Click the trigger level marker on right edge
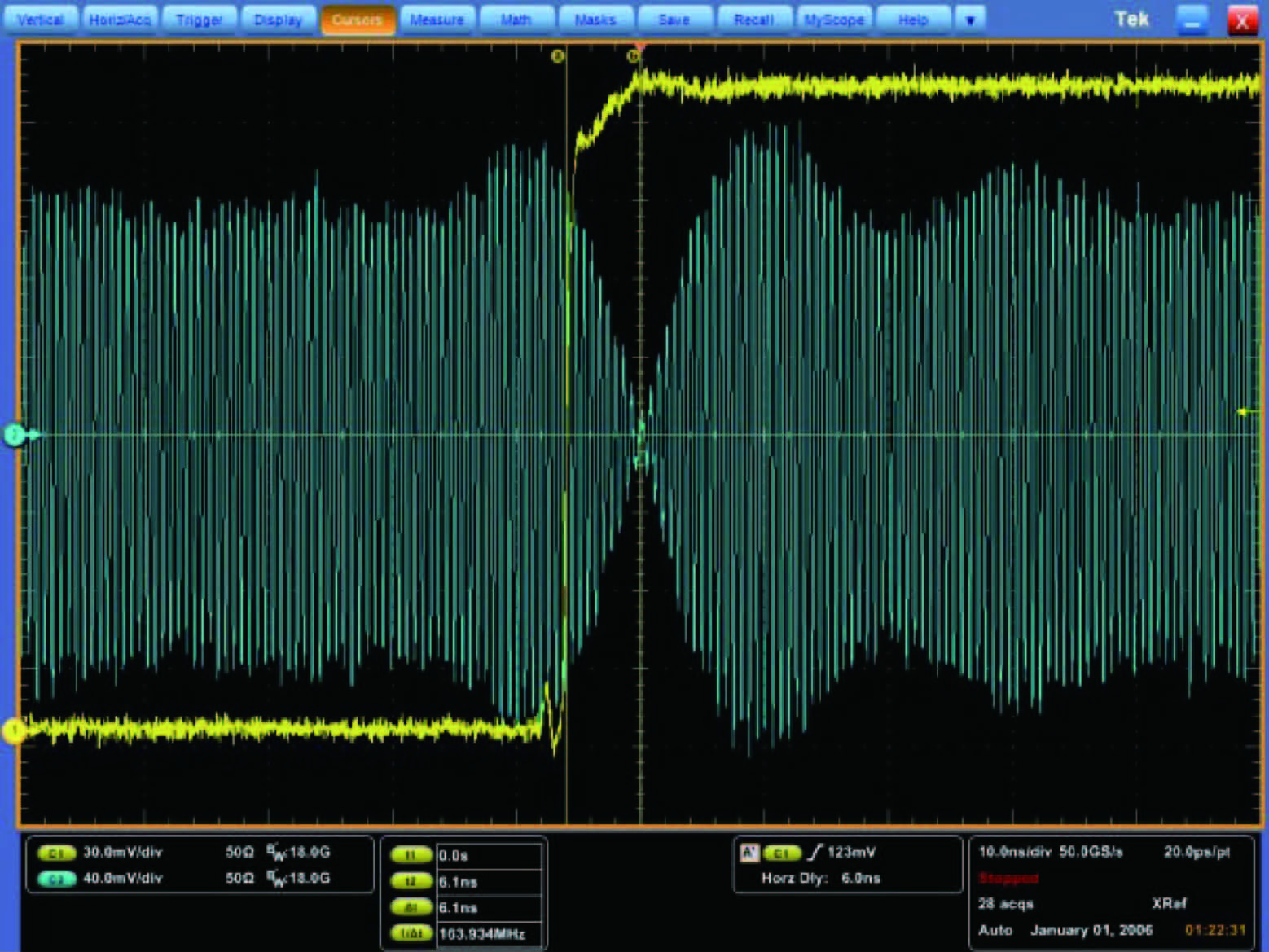 pyautogui.click(x=1243, y=412)
